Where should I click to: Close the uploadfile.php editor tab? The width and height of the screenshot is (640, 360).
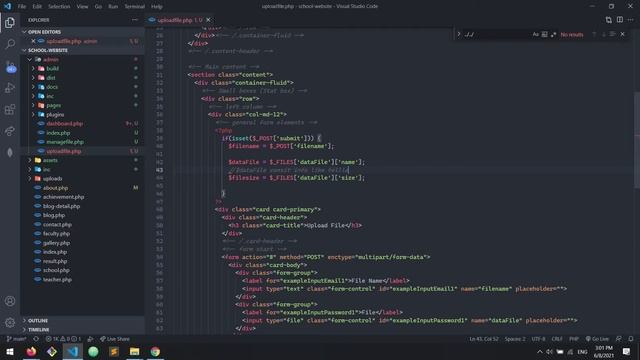208,20
